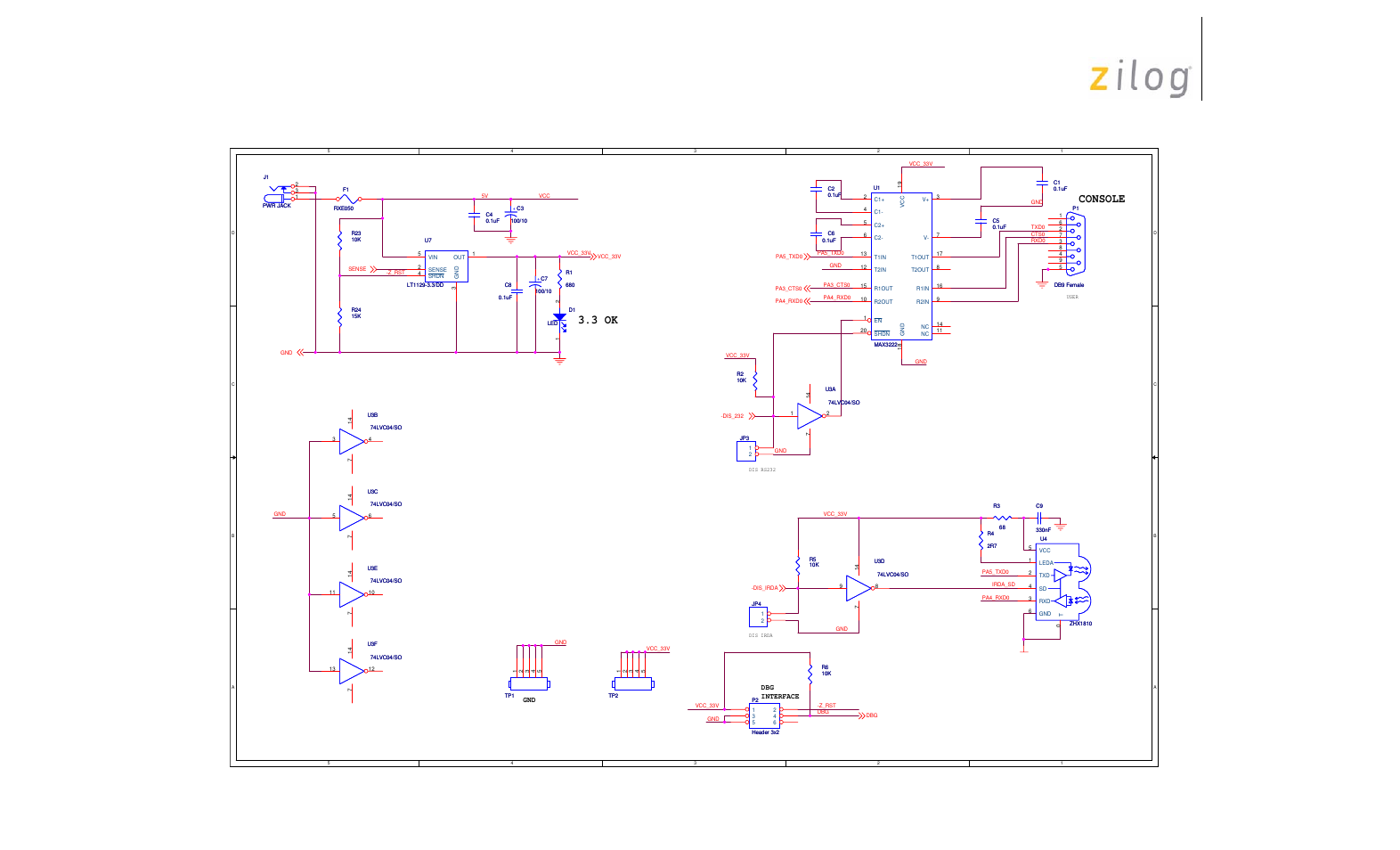Select the U3C inverter gate
The height and width of the screenshot is (850, 1400).
coord(353,519)
